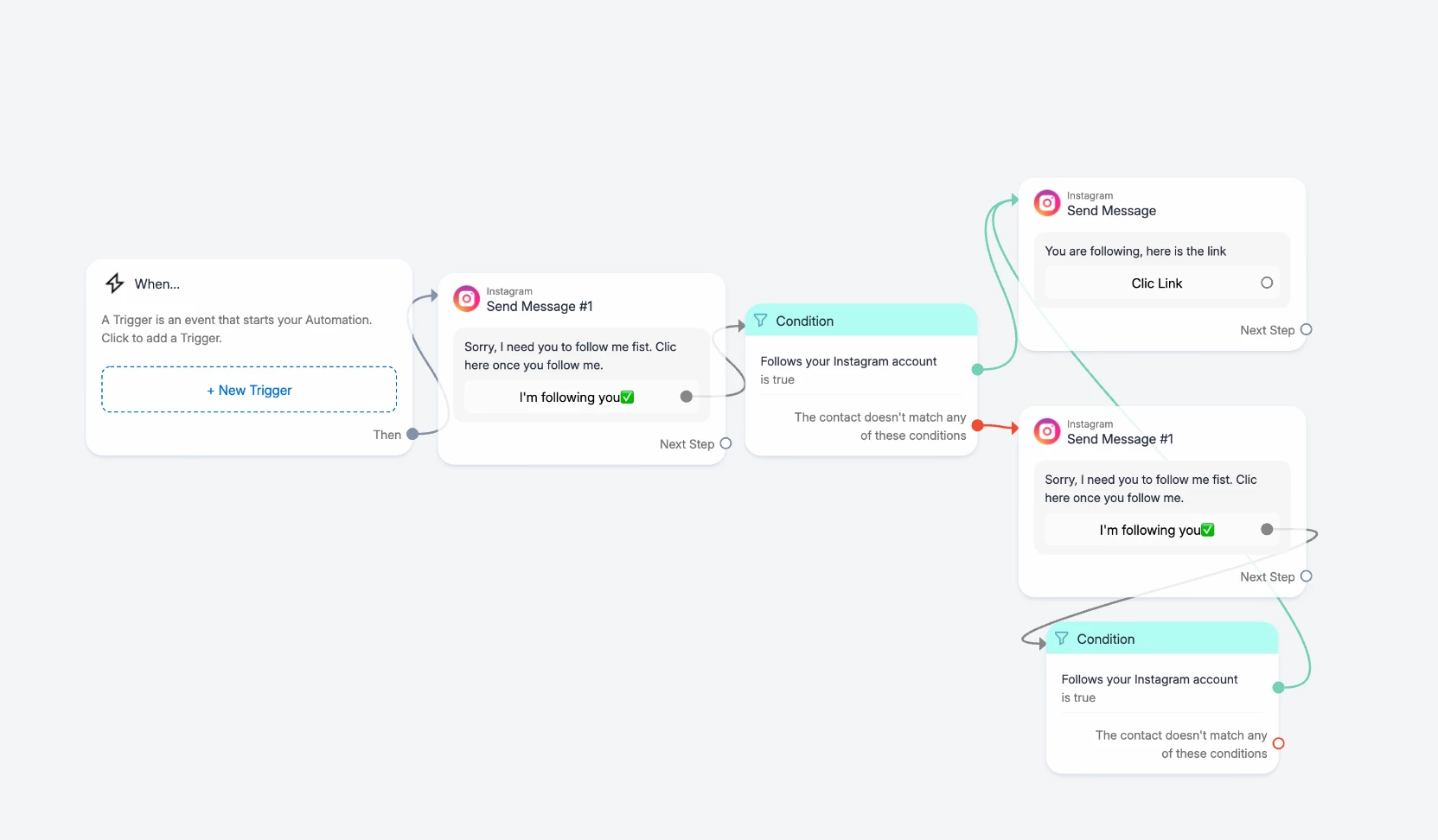This screenshot has height=840, width=1438.
Task: Click the Instagram icon on the message node fed by the trigger
Action: pos(467,299)
